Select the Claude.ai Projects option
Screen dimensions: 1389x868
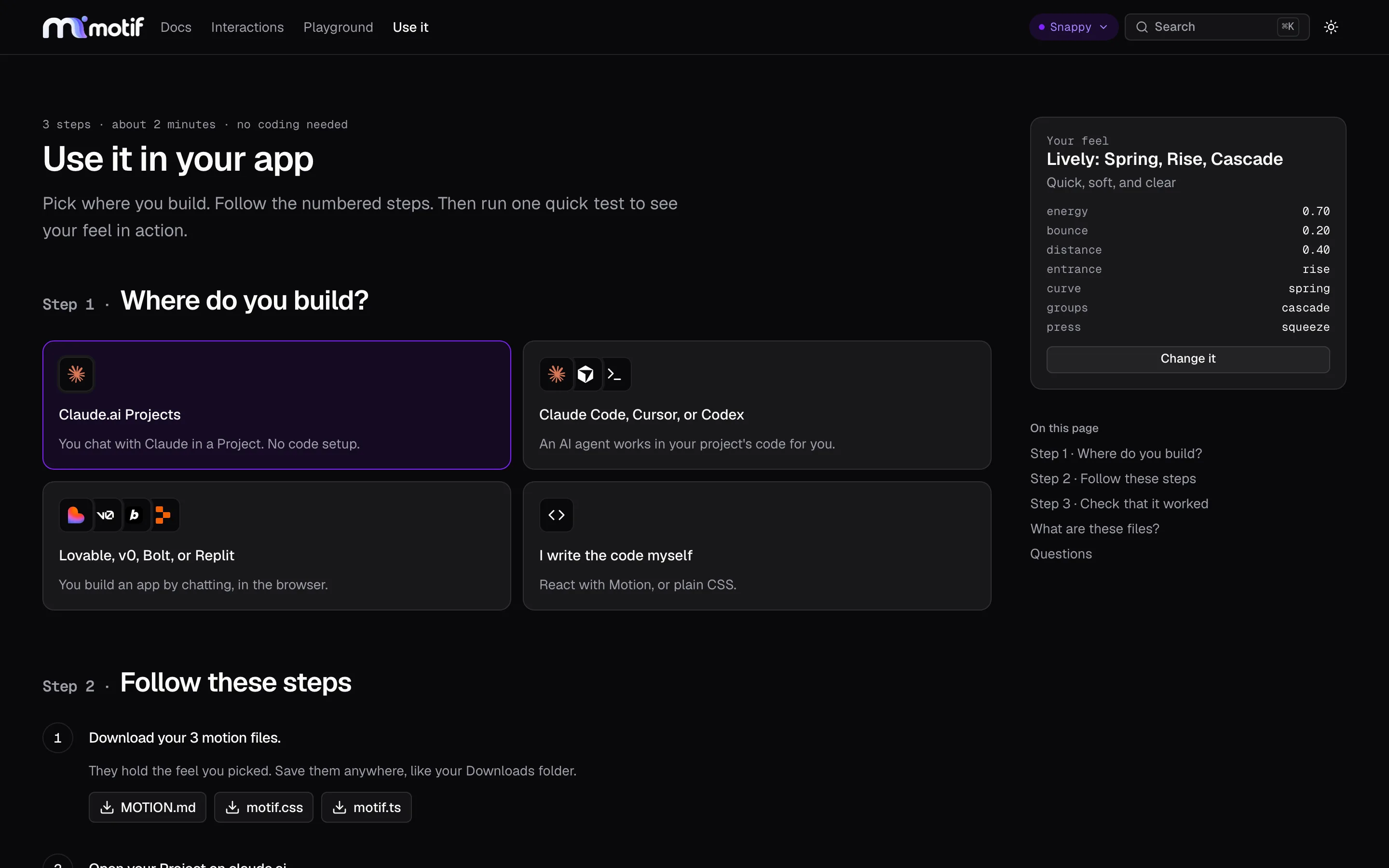pos(277,405)
